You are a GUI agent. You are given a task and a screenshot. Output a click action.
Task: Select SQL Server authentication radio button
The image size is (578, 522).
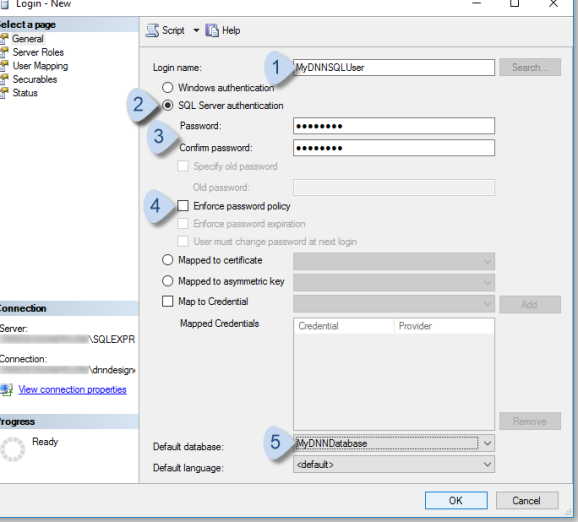(x=167, y=105)
